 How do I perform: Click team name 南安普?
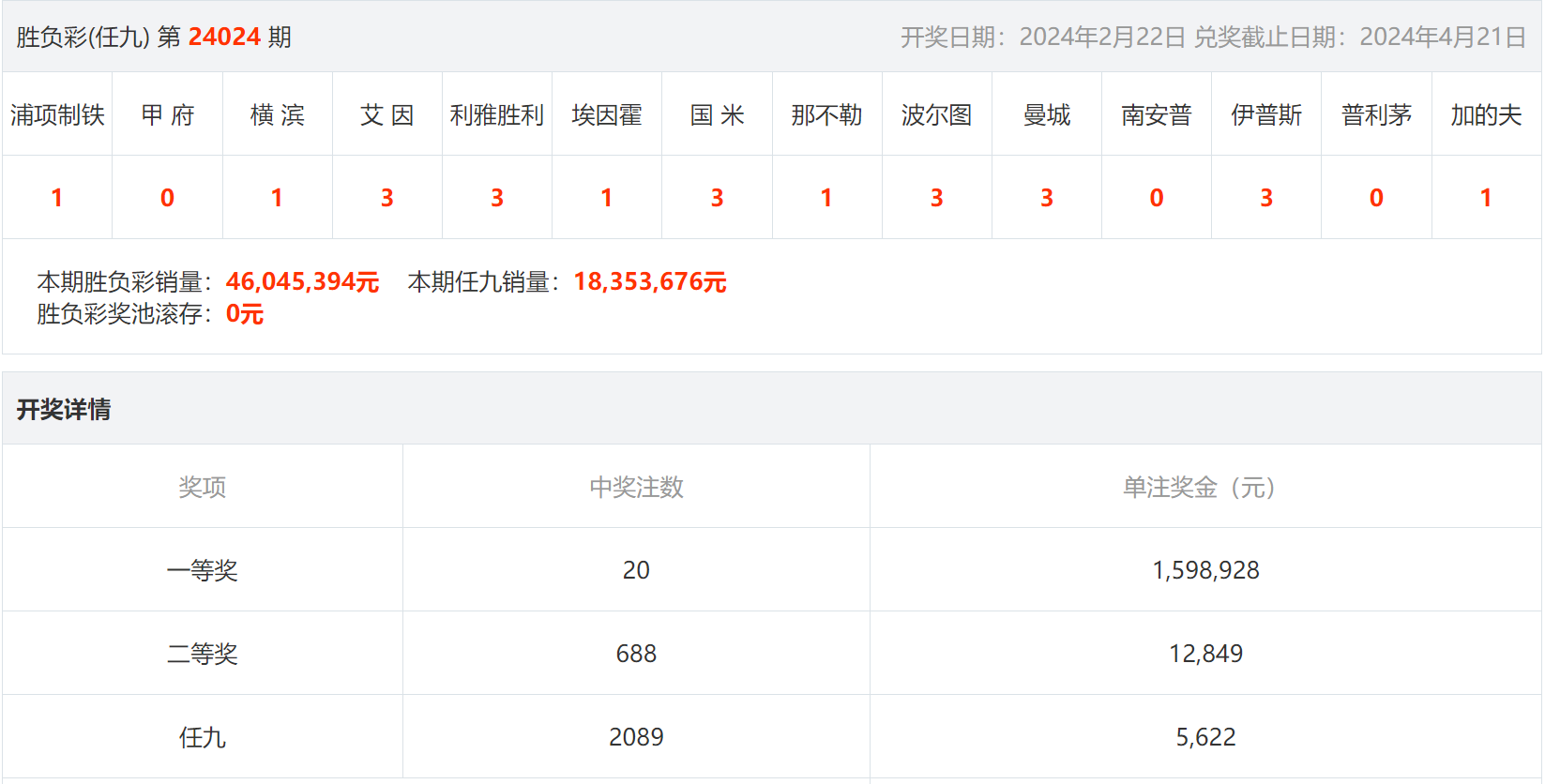point(1156,114)
